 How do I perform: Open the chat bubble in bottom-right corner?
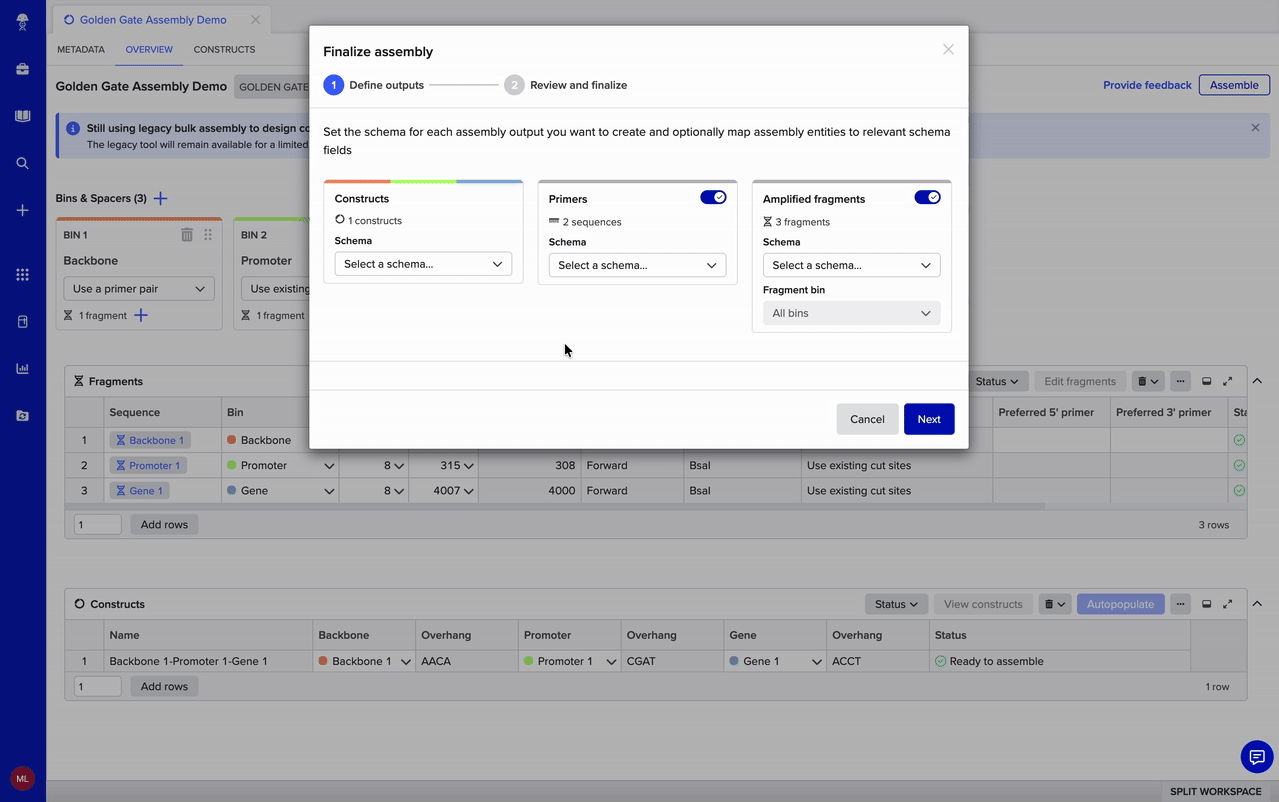1256,757
